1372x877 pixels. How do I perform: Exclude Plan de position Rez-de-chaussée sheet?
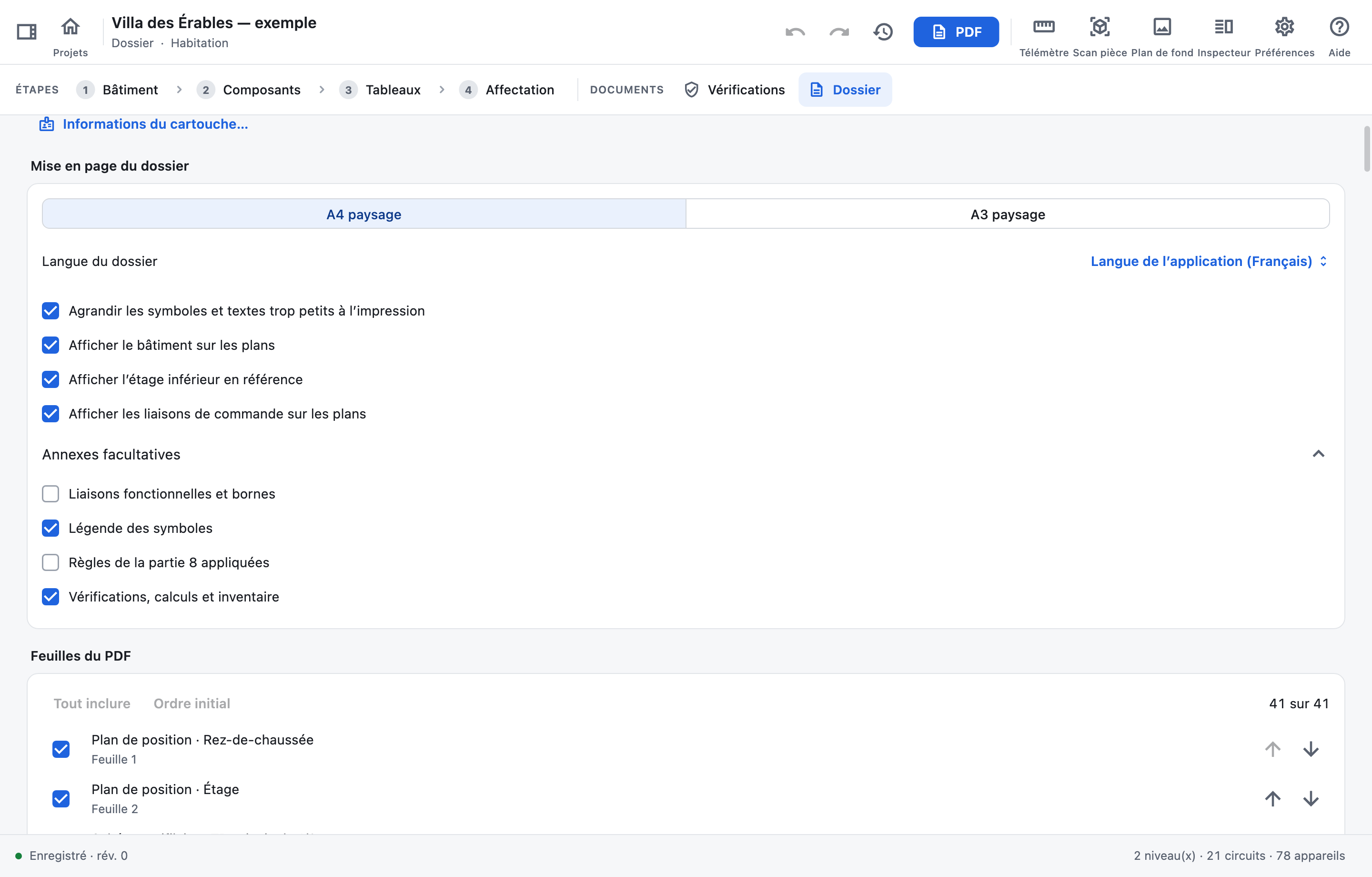click(x=61, y=749)
